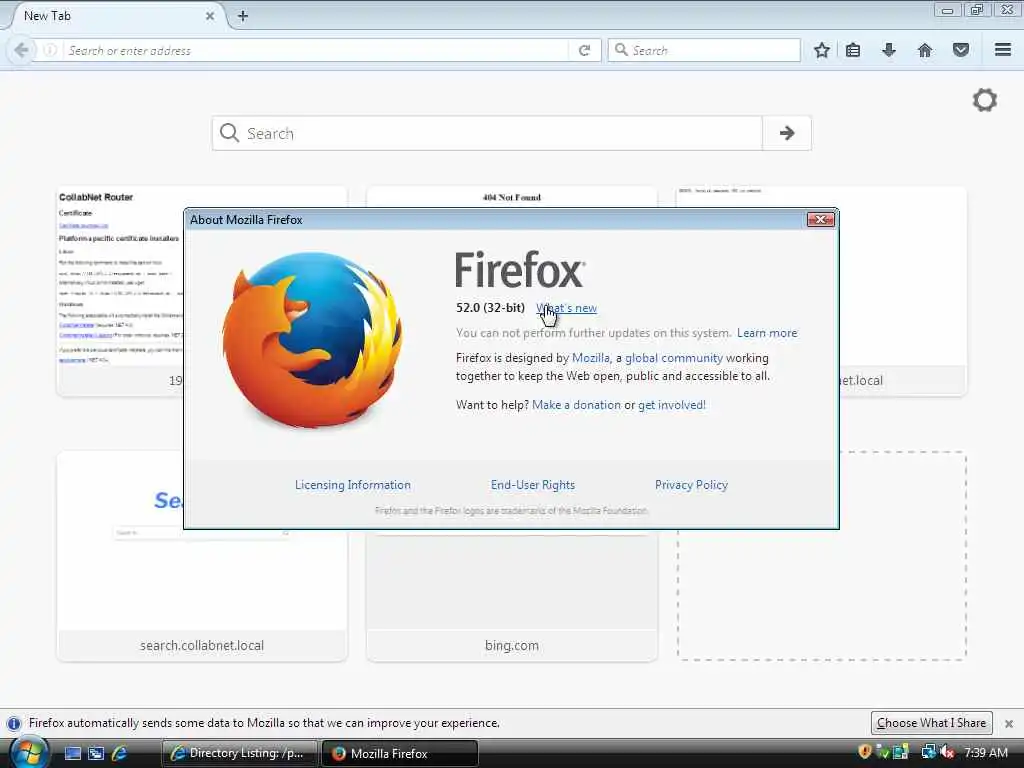Open Licensing Information link
This screenshot has width=1024, height=768.
click(353, 485)
